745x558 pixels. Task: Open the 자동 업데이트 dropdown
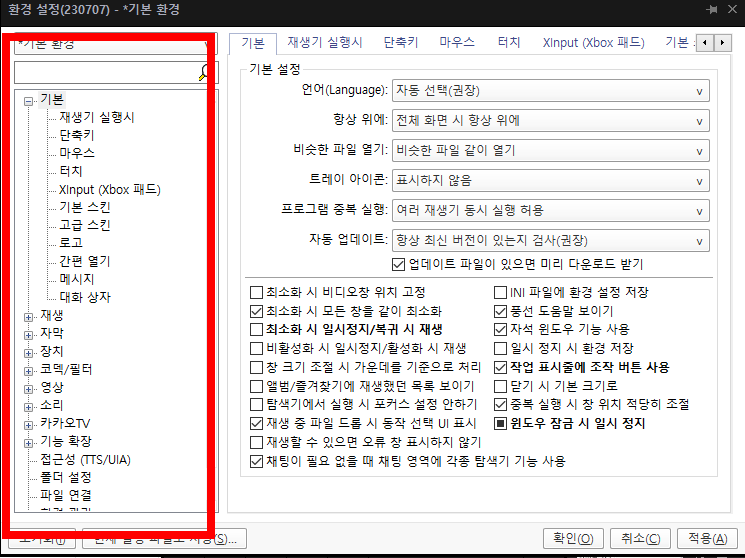(x=551, y=241)
